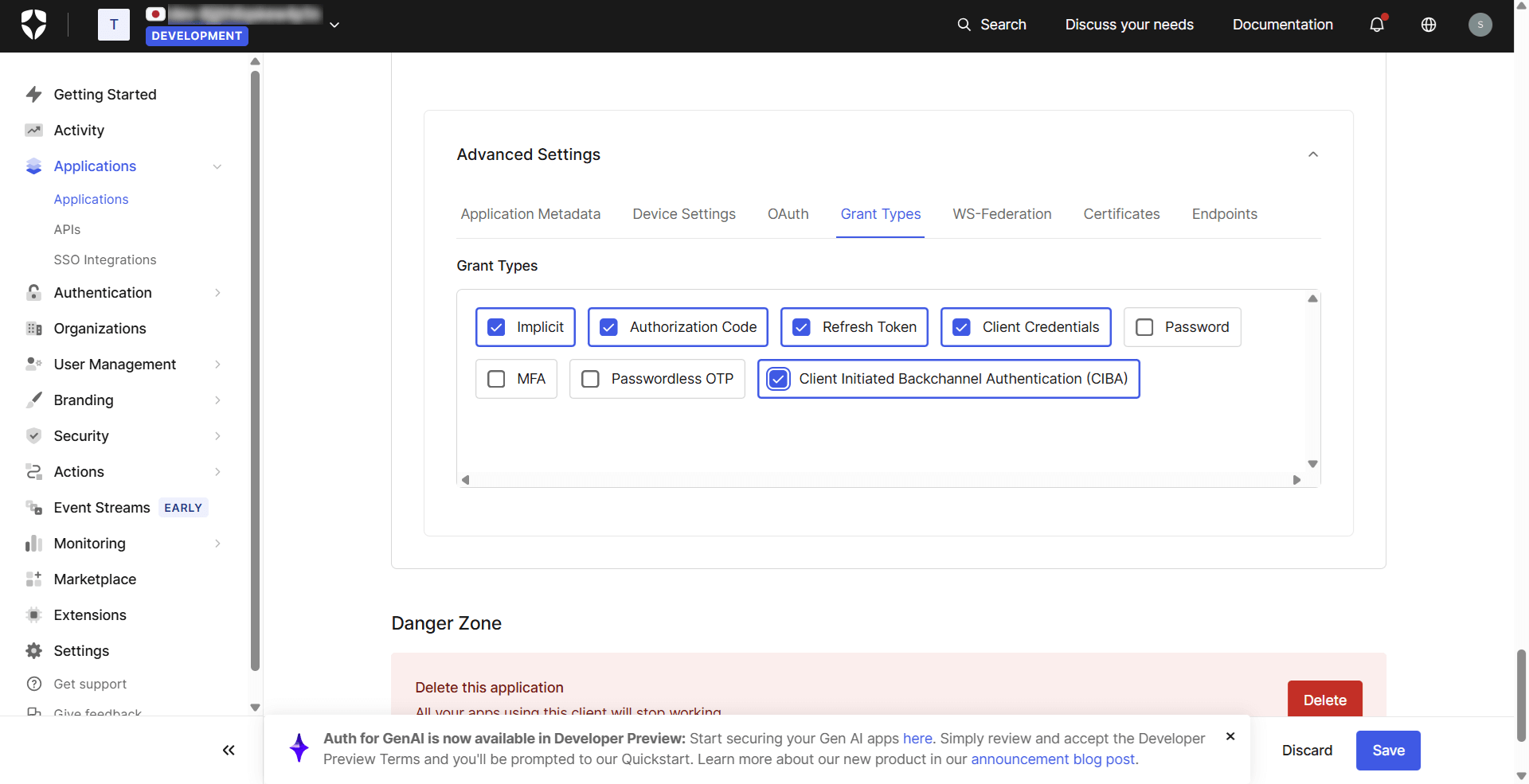Click the page vertical scrollbar thumb

coord(1521,695)
